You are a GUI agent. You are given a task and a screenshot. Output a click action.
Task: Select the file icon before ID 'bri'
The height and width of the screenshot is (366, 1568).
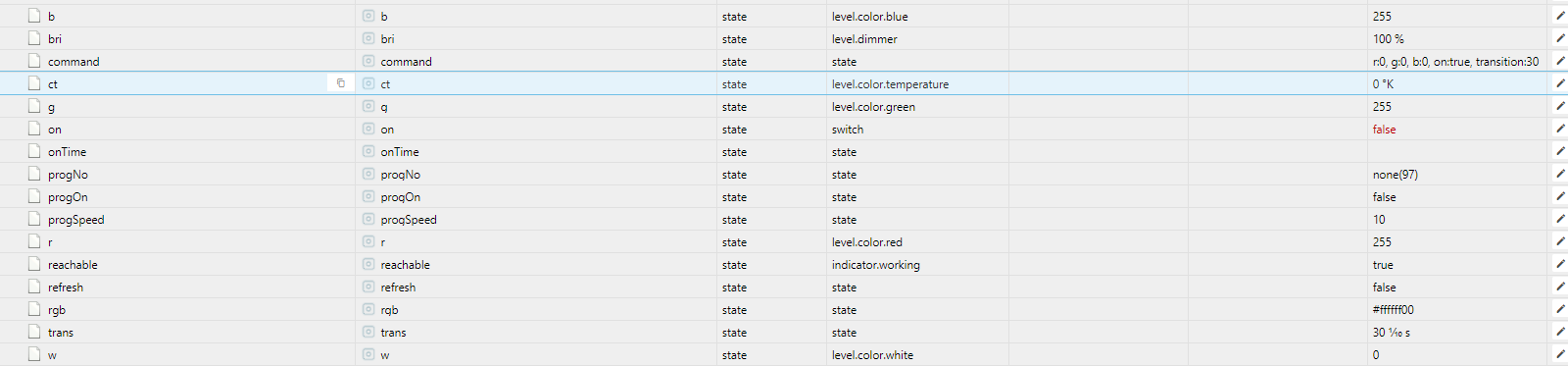click(34, 38)
